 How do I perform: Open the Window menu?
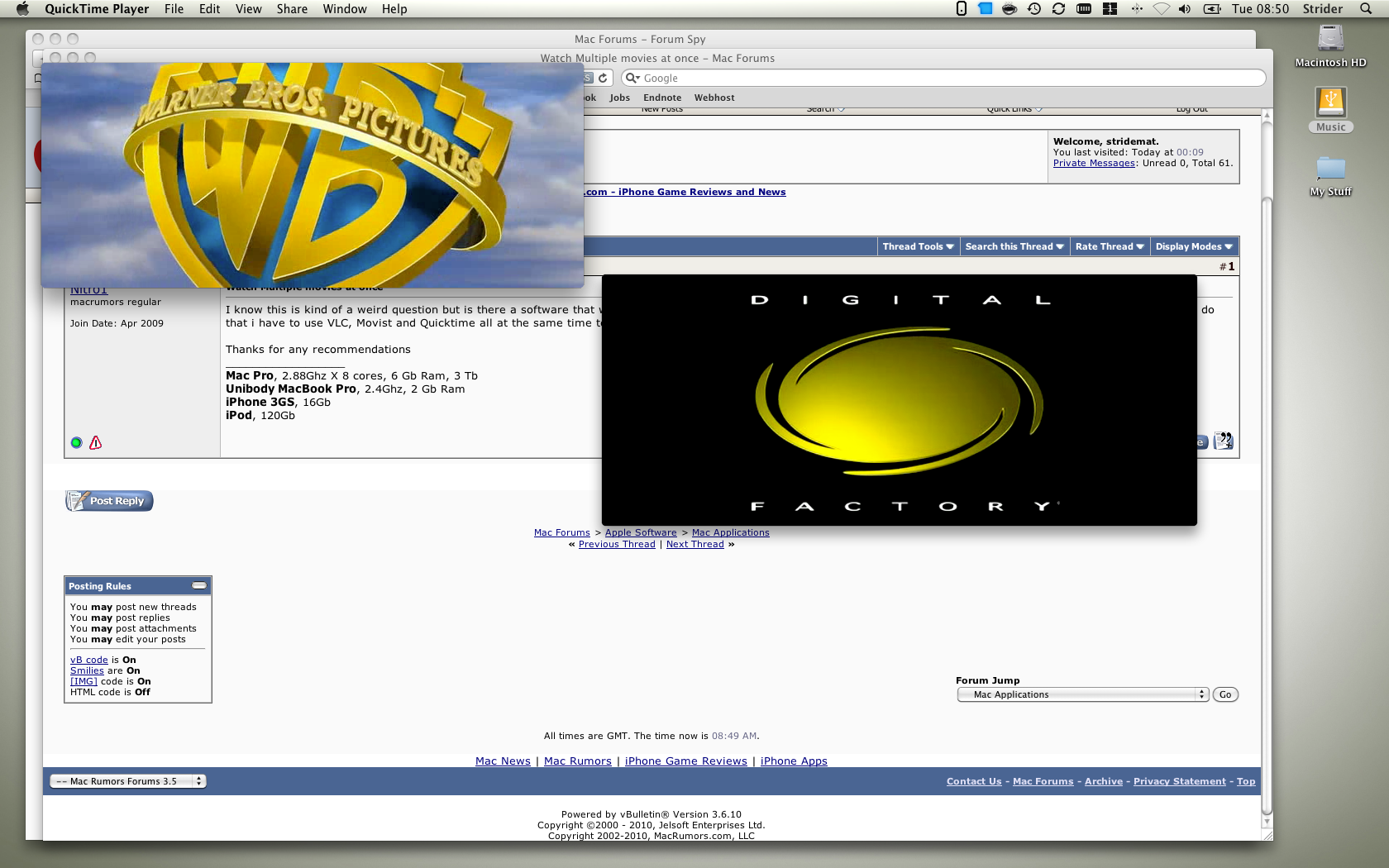pyautogui.click(x=345, y=9)
